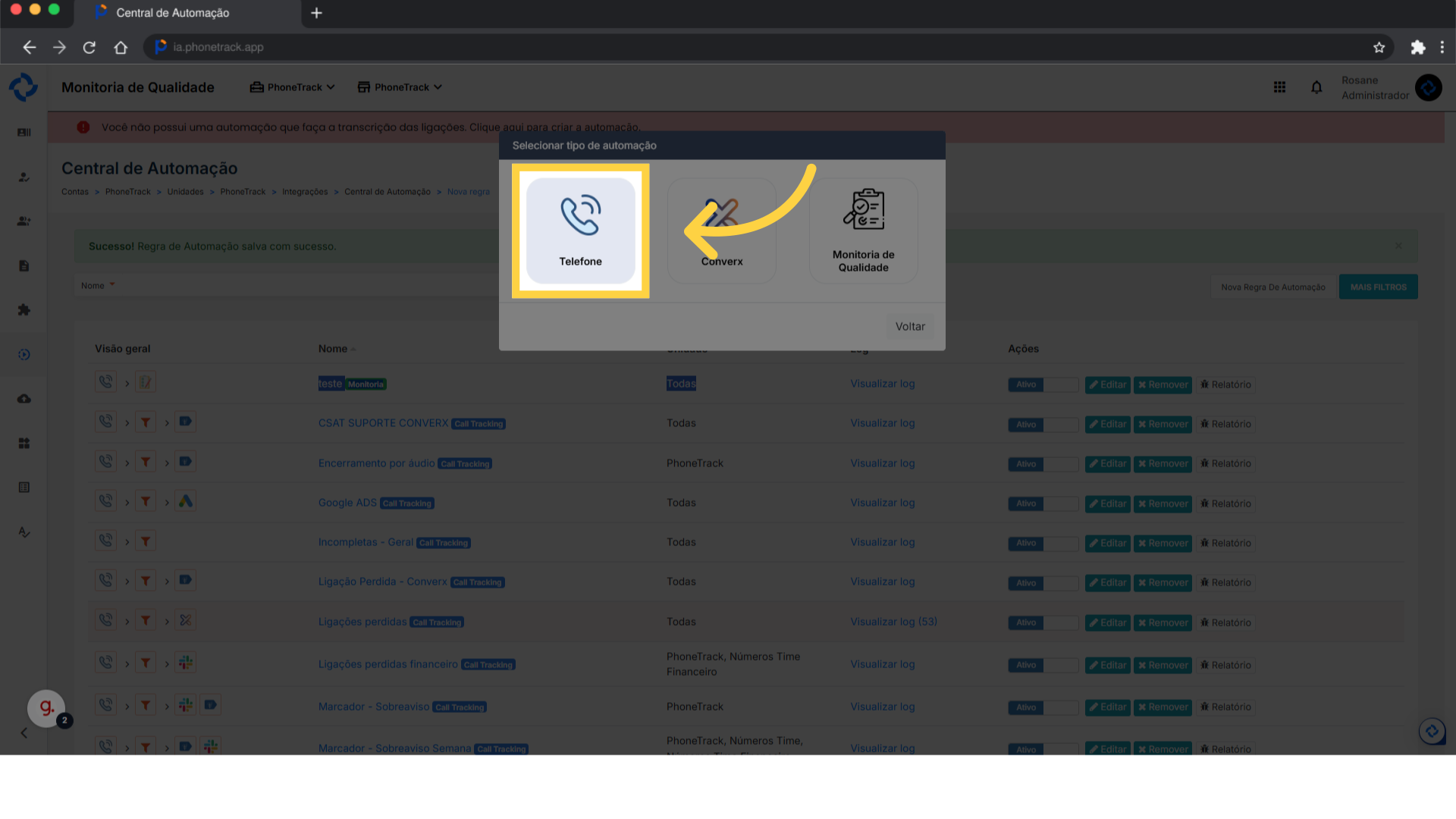
Task: Toggle Ativo switch for Encerramento por áudio
Action: click(x=1043, y=464)
